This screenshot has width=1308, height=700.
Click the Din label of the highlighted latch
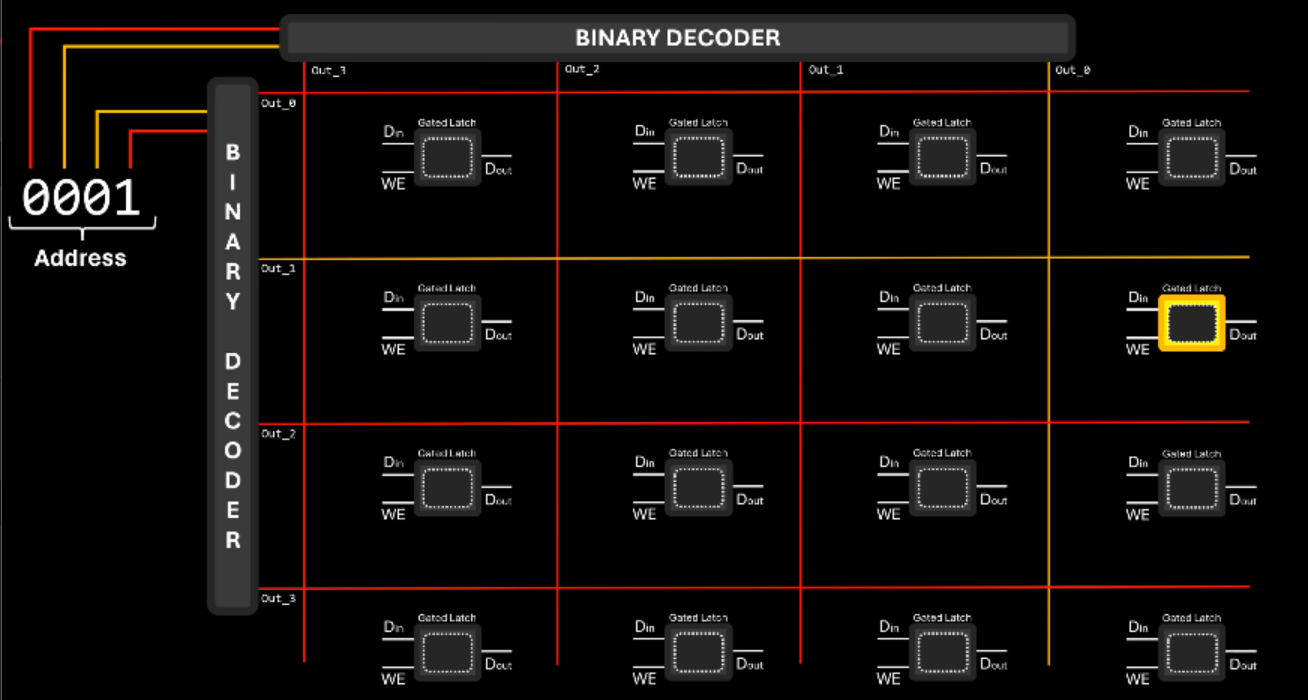coord(1138,297)
